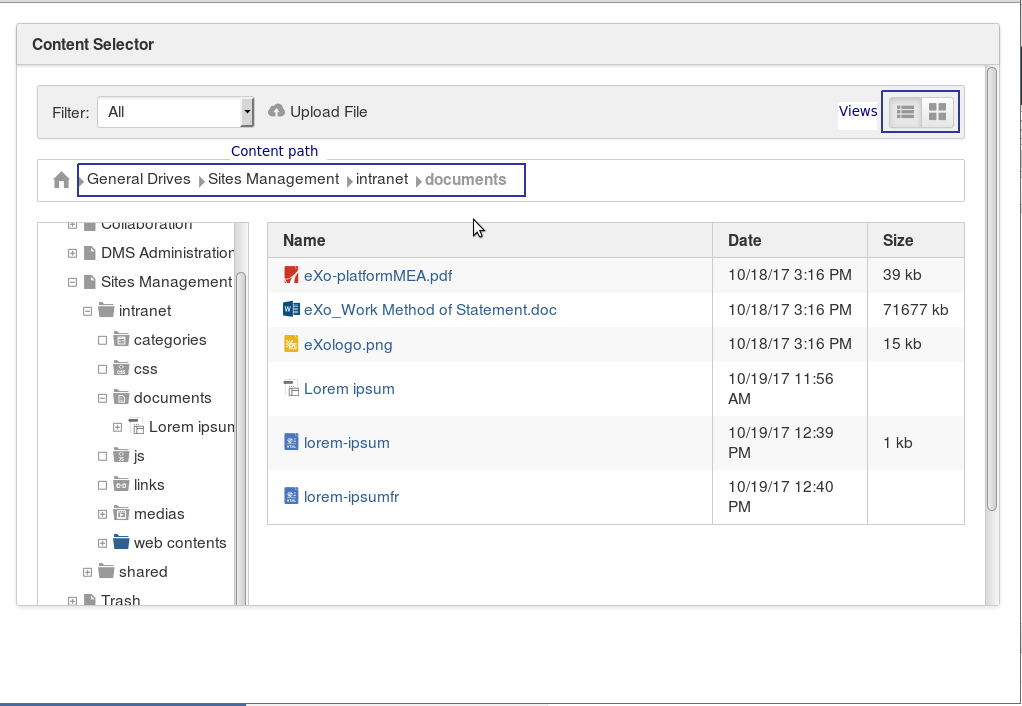
Task: Select the lorem-ipsumfr content link
Action: click(x=351, y=497)
